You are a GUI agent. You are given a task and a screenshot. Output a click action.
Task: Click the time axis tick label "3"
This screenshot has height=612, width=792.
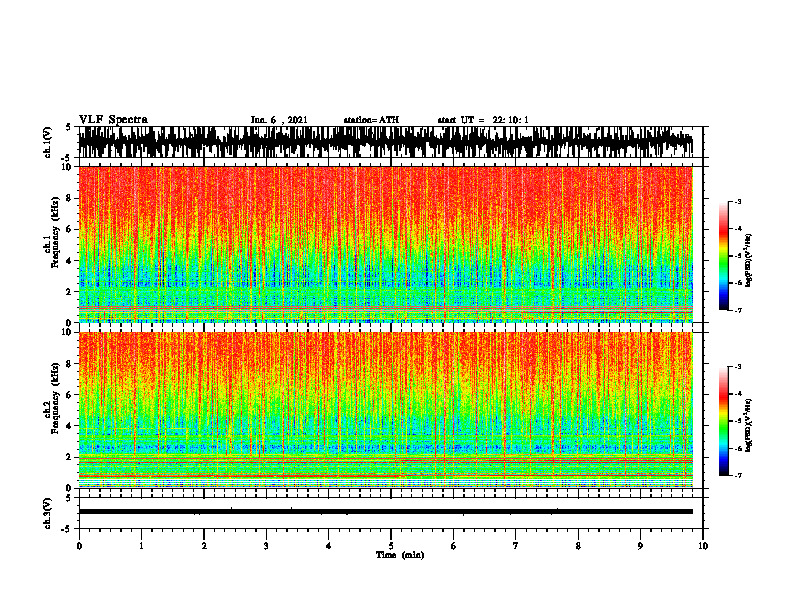(x=266, y=546)
